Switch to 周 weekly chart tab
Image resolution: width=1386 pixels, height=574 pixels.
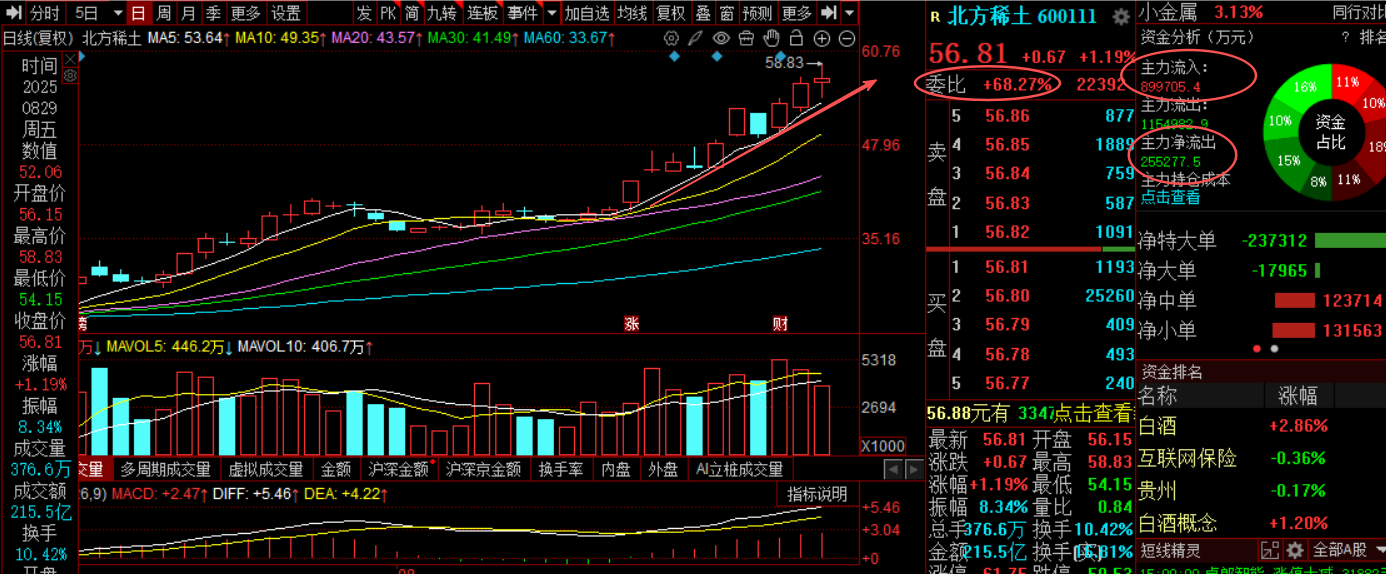pos(163,13)
